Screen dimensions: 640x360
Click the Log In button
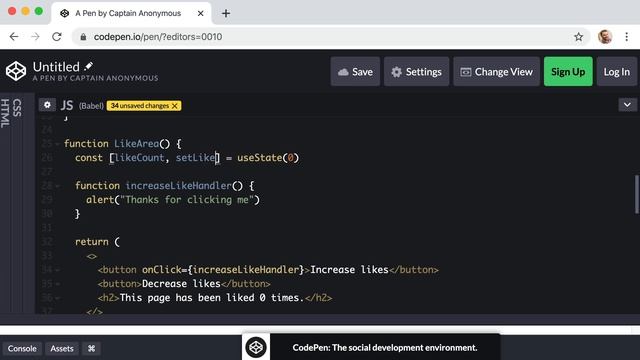tap(616, 72)
